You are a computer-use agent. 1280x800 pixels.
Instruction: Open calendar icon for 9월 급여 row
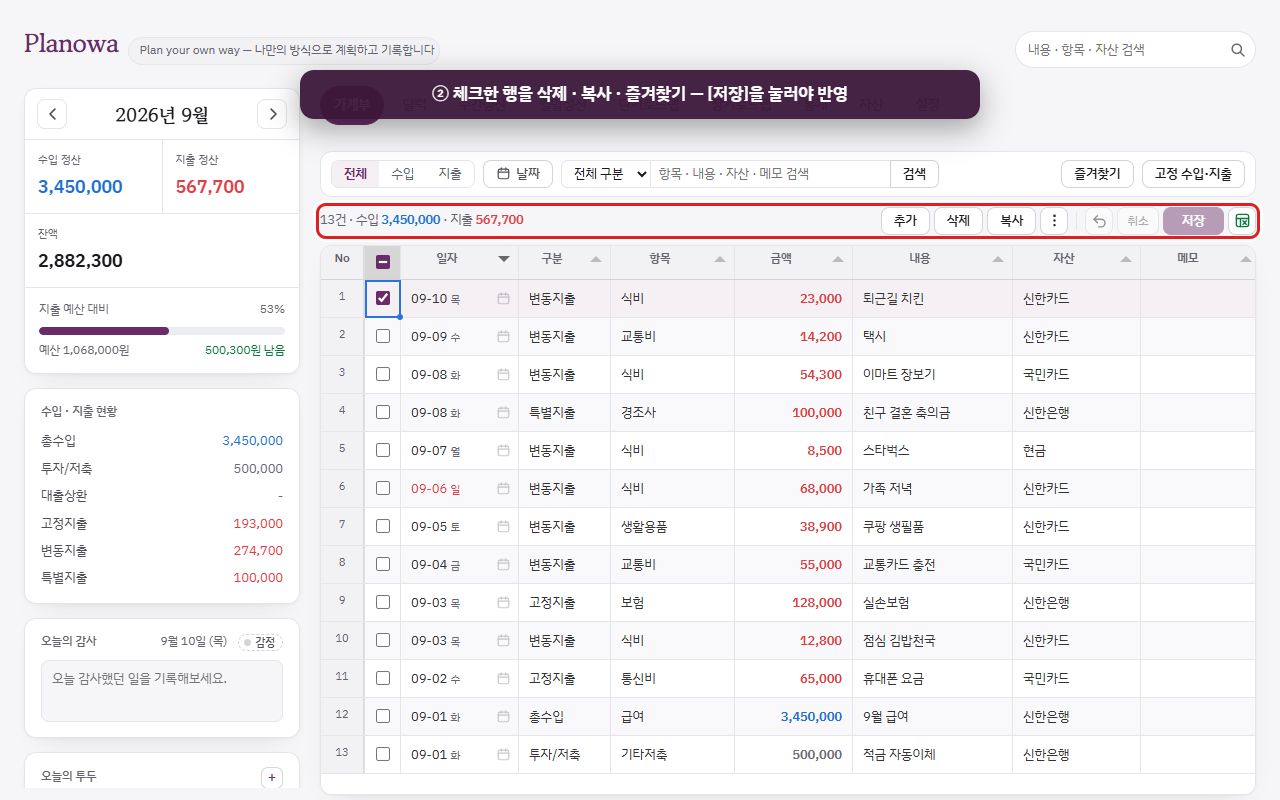pyautogui.click(x=503, y=716)
